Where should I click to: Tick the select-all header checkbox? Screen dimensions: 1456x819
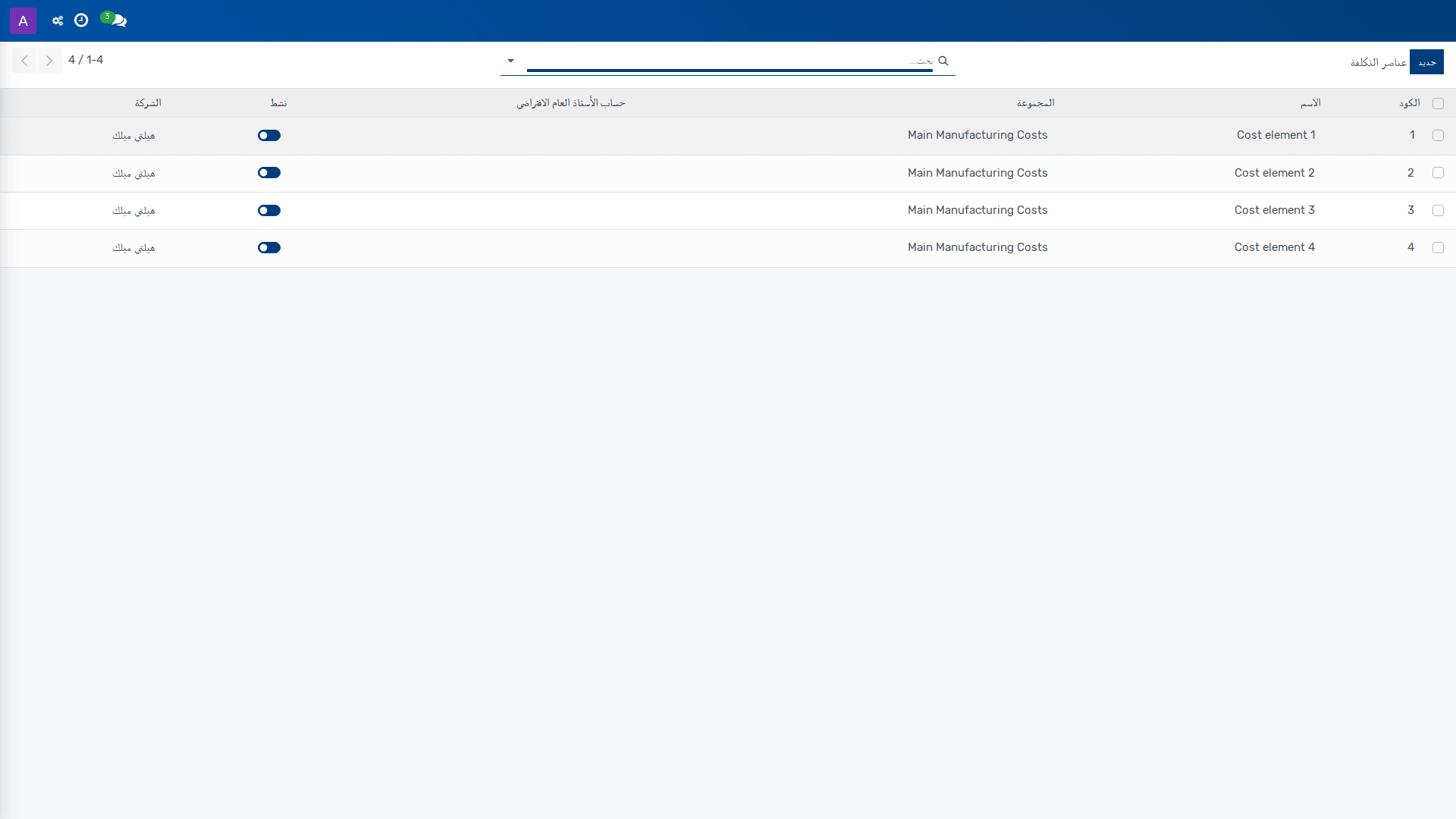pos(1438,103)
